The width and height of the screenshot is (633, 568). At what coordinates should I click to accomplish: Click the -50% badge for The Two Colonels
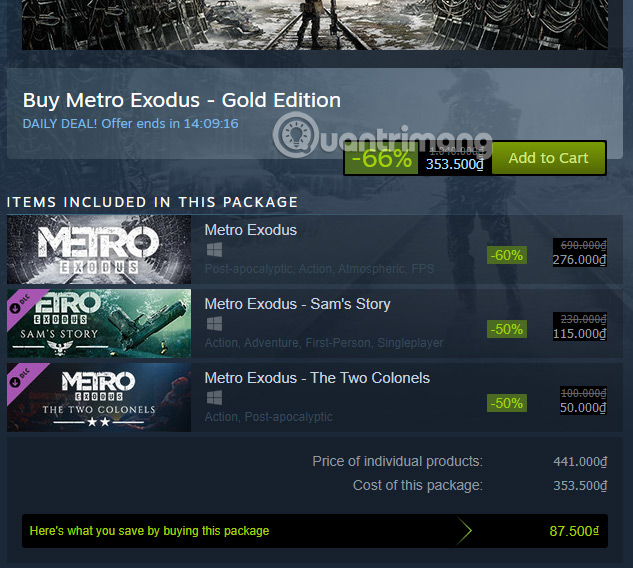[x=507, y=403]
